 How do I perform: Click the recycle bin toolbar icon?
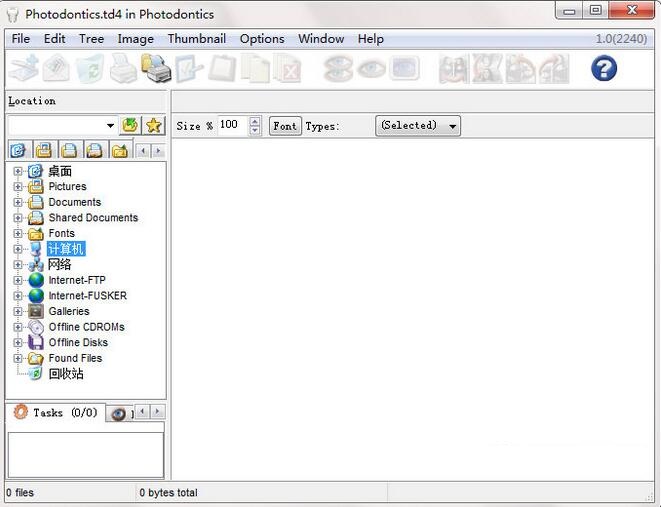click(90, 68)
